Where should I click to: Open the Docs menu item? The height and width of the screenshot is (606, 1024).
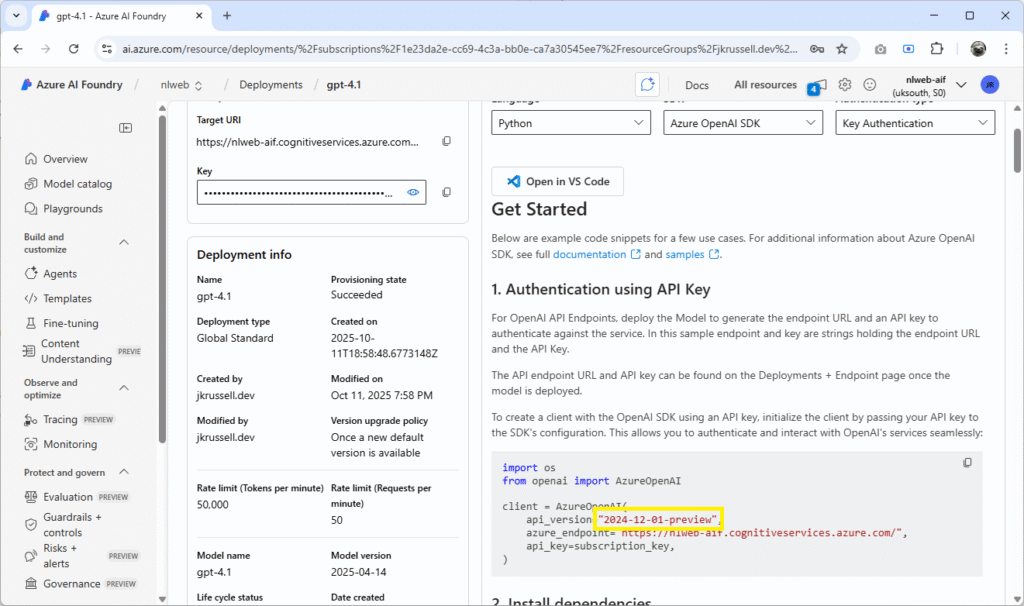[697, 85]
